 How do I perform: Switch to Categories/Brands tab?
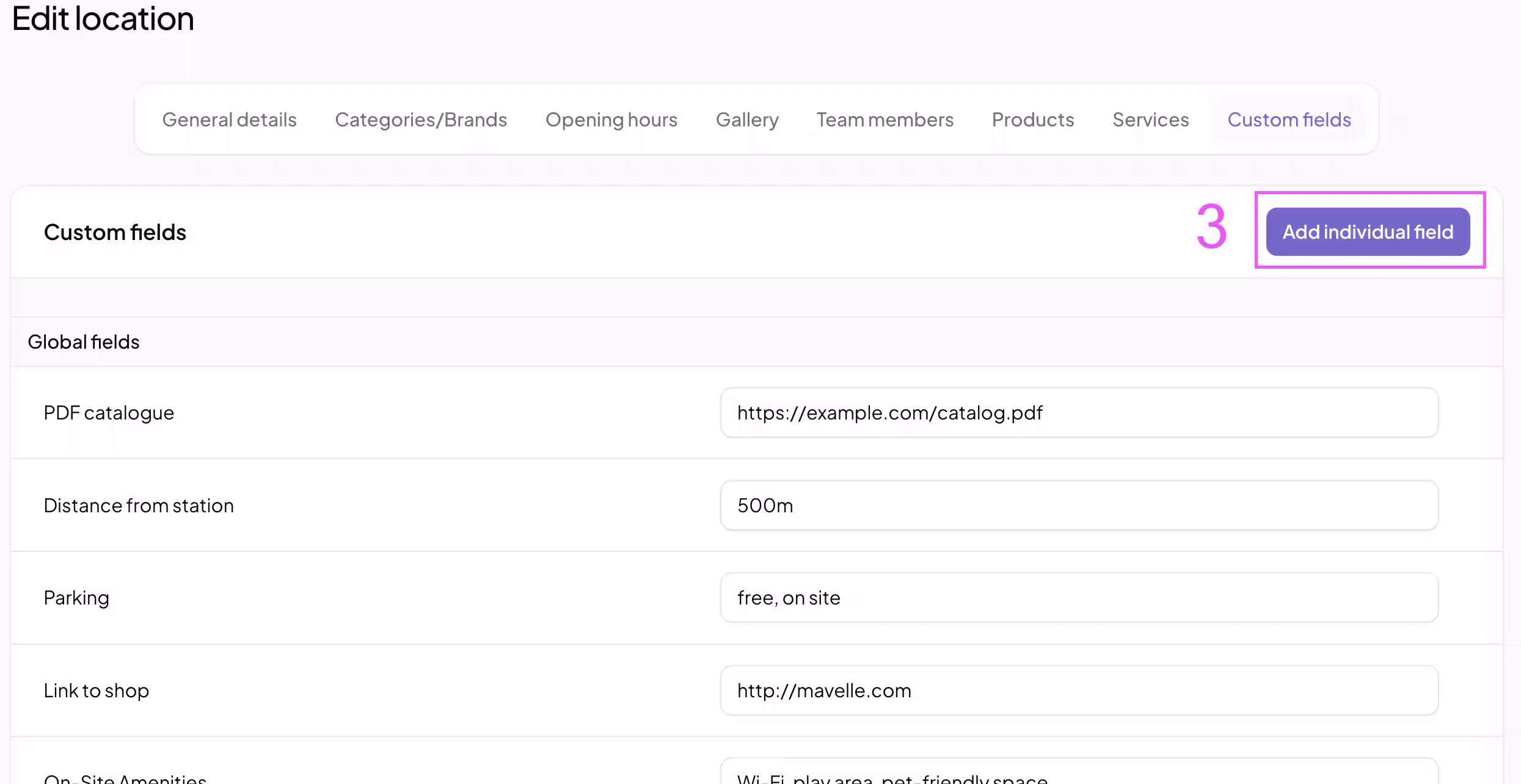(x=421, y=120)
